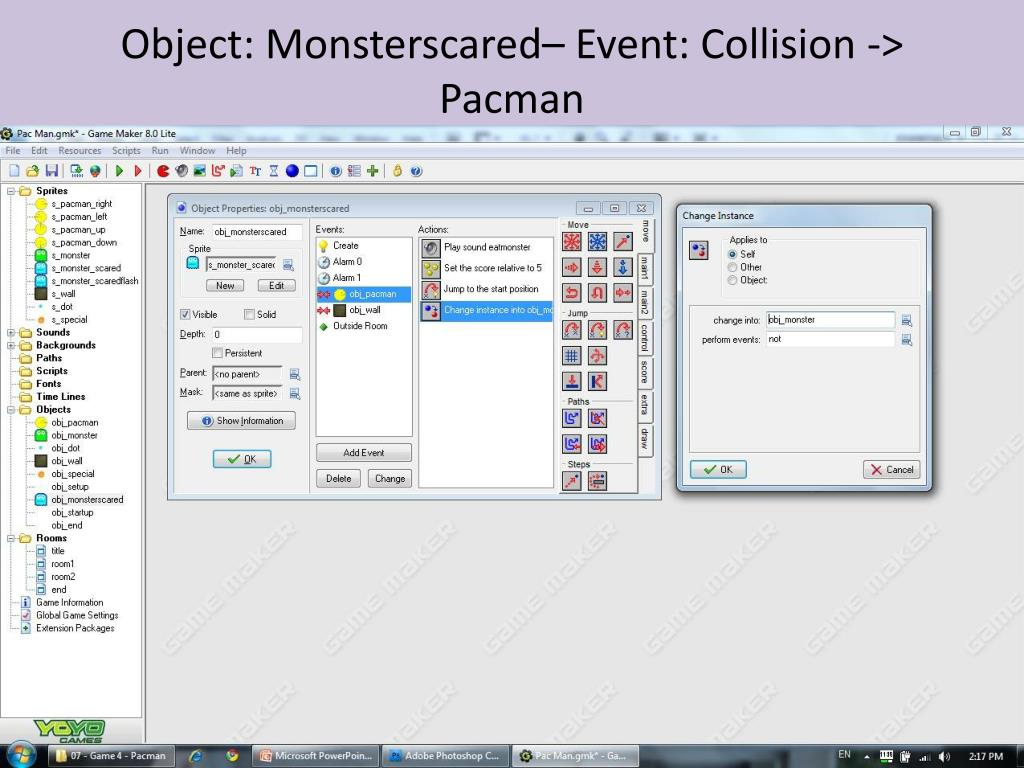The height and width of the screenshot is (768, 1024).
Task: Select the Self radio button
Action: (x=732, y=254)
